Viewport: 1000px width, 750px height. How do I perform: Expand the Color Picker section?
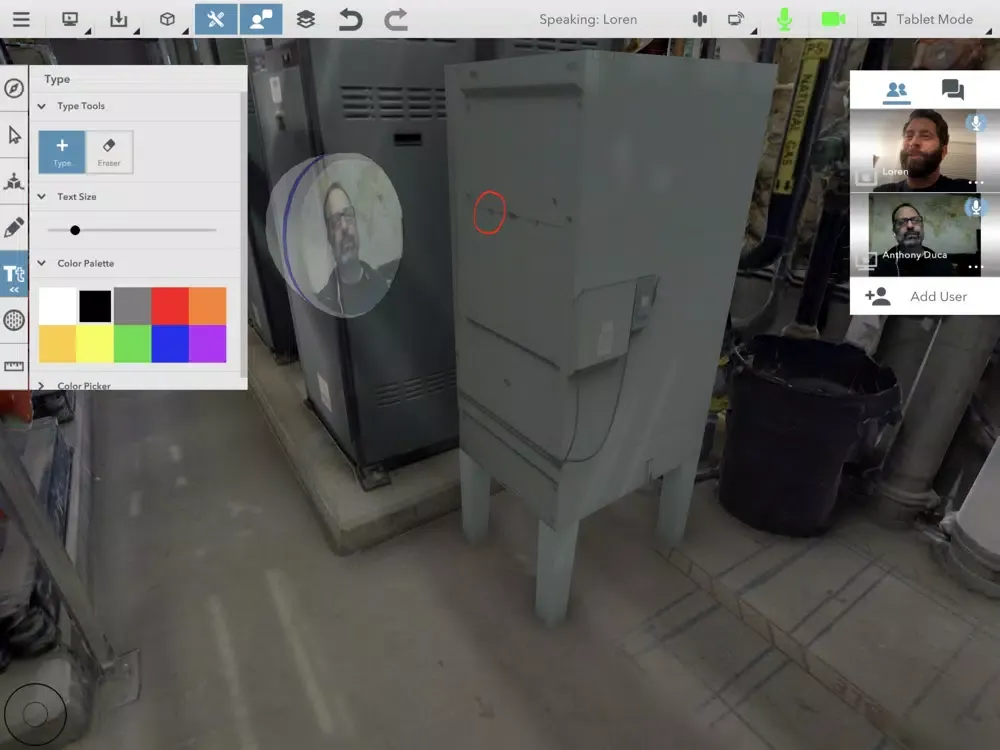coord(41,385)
